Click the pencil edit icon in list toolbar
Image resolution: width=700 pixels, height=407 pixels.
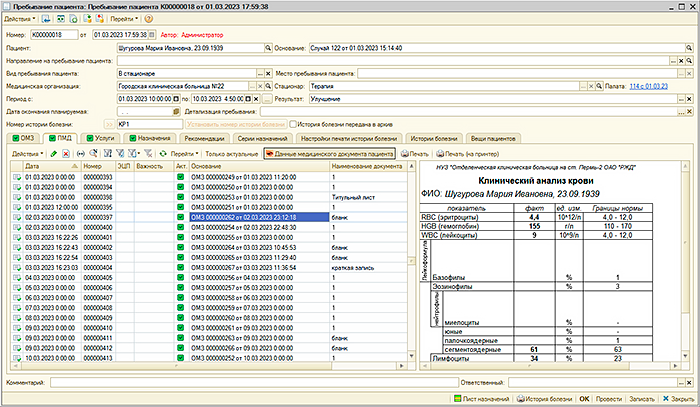pyautogui.click(x=53, y=155)
